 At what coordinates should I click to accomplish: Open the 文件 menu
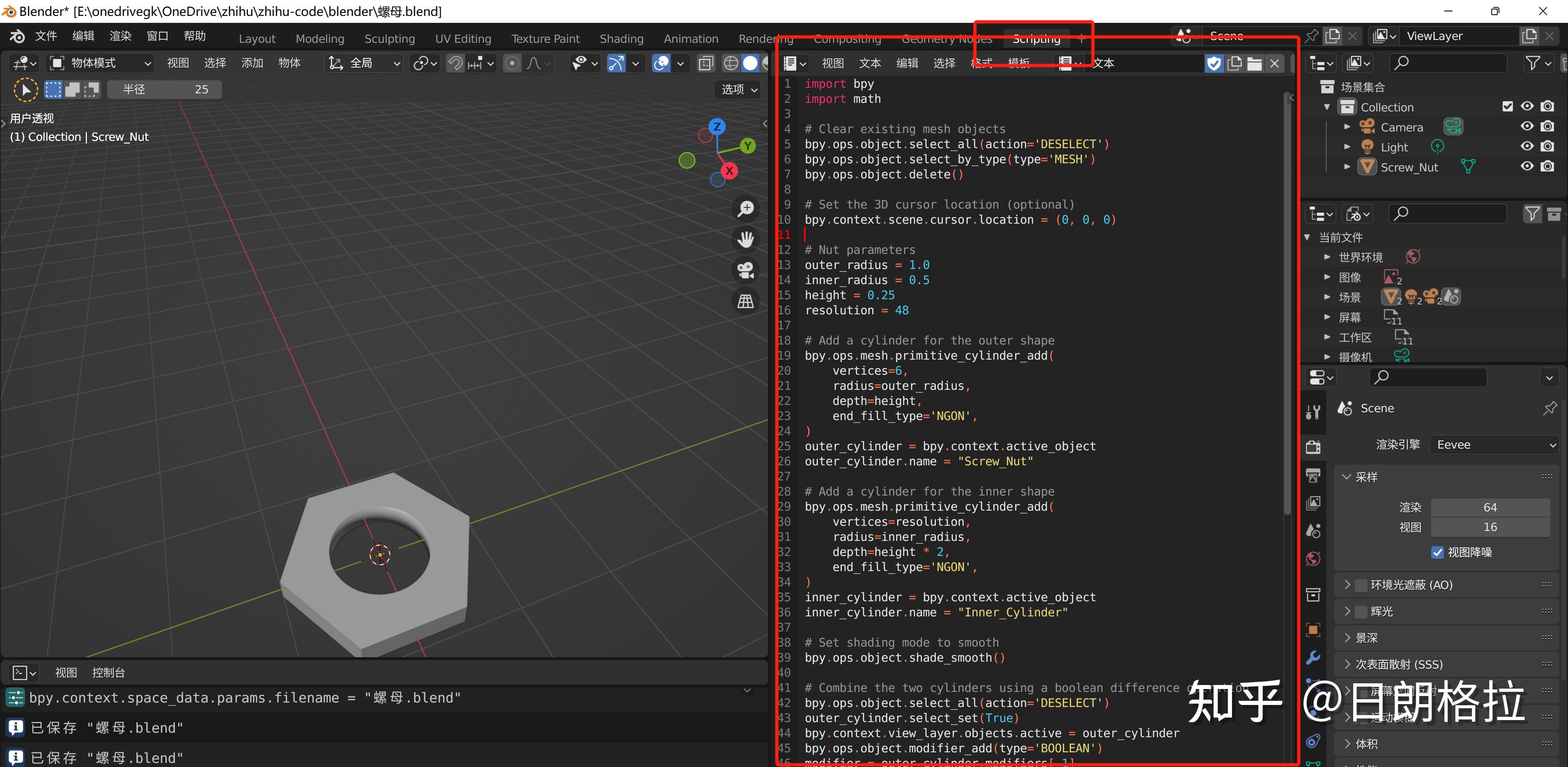click(x=46, y=35)
